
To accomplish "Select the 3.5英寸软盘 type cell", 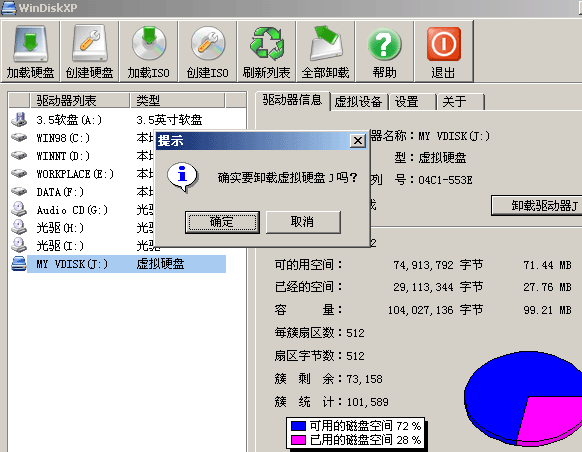I will point(169,120).
